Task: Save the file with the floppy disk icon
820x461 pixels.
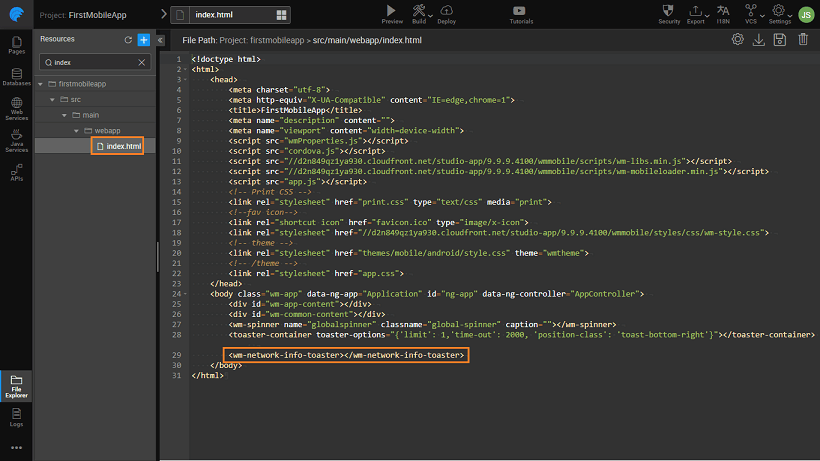Action: pos(780,40)
